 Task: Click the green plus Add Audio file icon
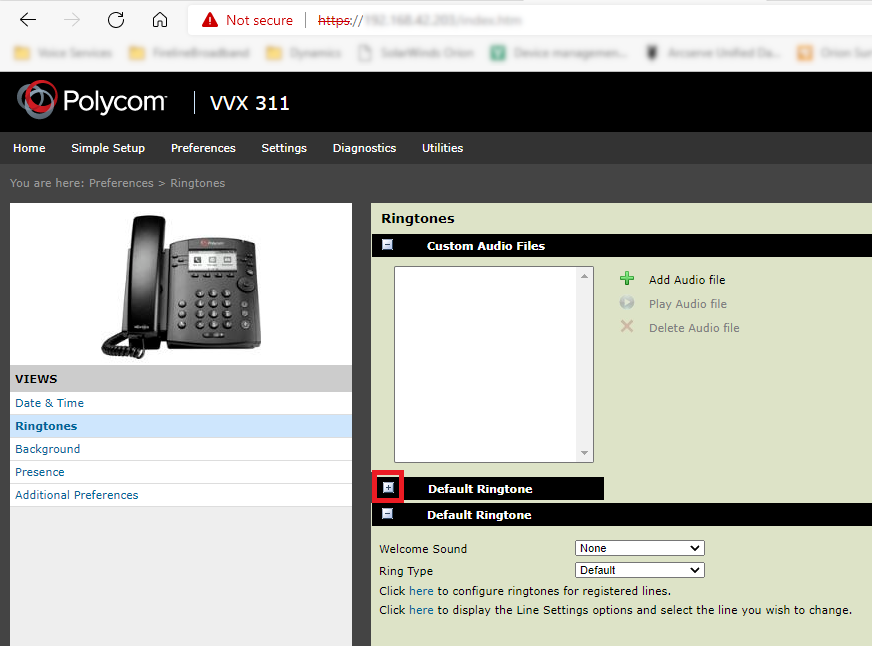click(x=627, y=279)
